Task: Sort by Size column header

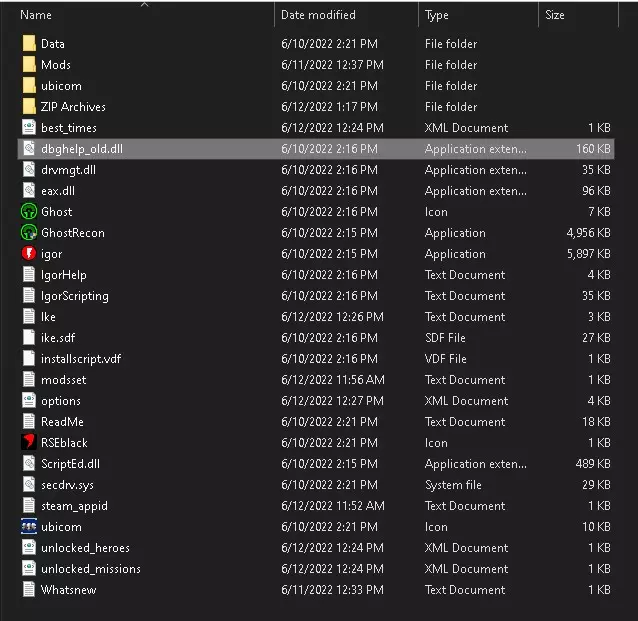Action: [555, 15]
